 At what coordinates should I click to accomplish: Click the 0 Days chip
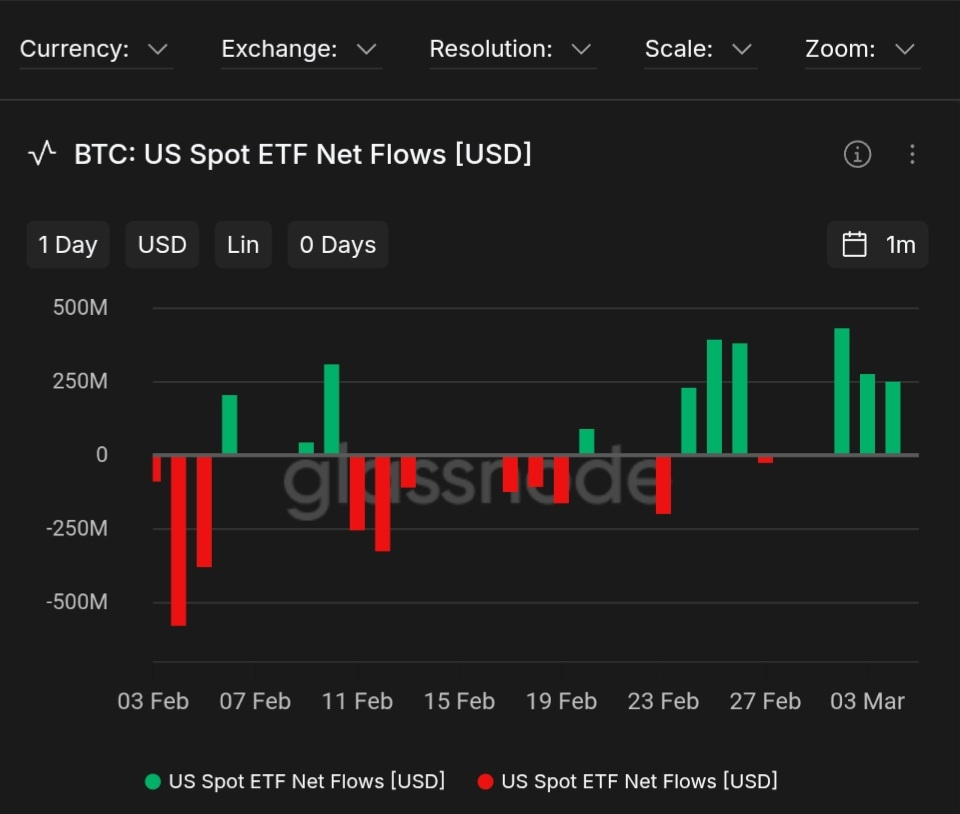pos(338,245)
